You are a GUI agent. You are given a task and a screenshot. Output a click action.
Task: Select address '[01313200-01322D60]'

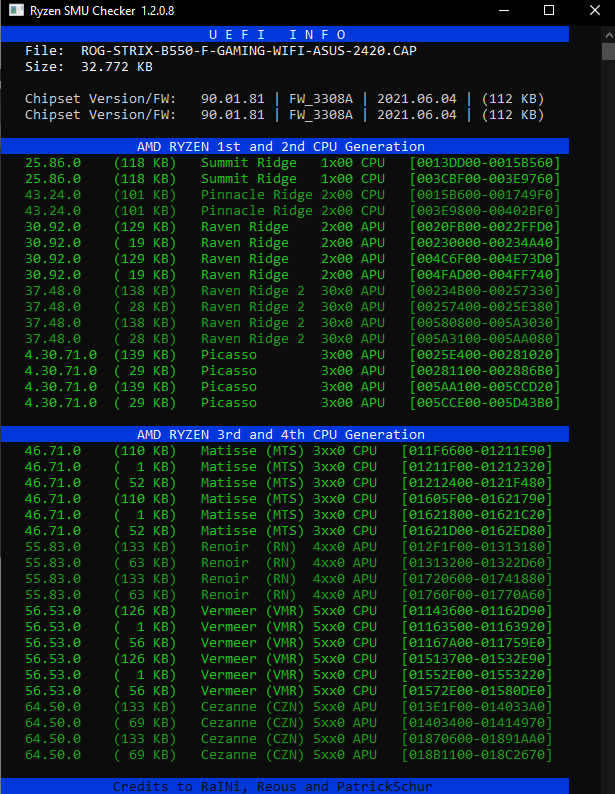point(477,563)
